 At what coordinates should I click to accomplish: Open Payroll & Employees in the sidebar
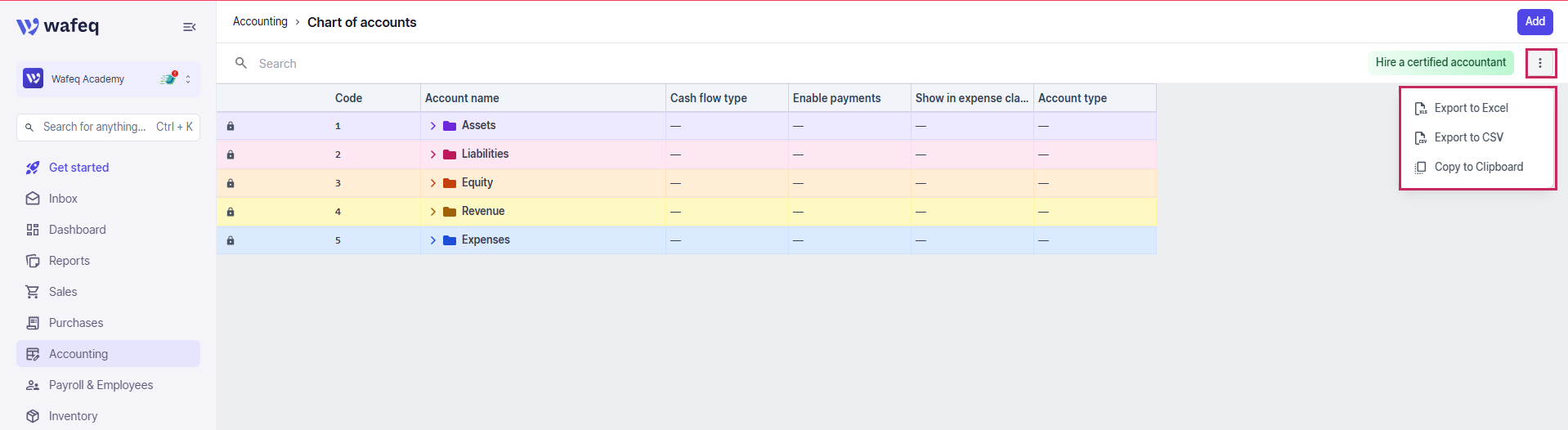[x=108, y=385]
